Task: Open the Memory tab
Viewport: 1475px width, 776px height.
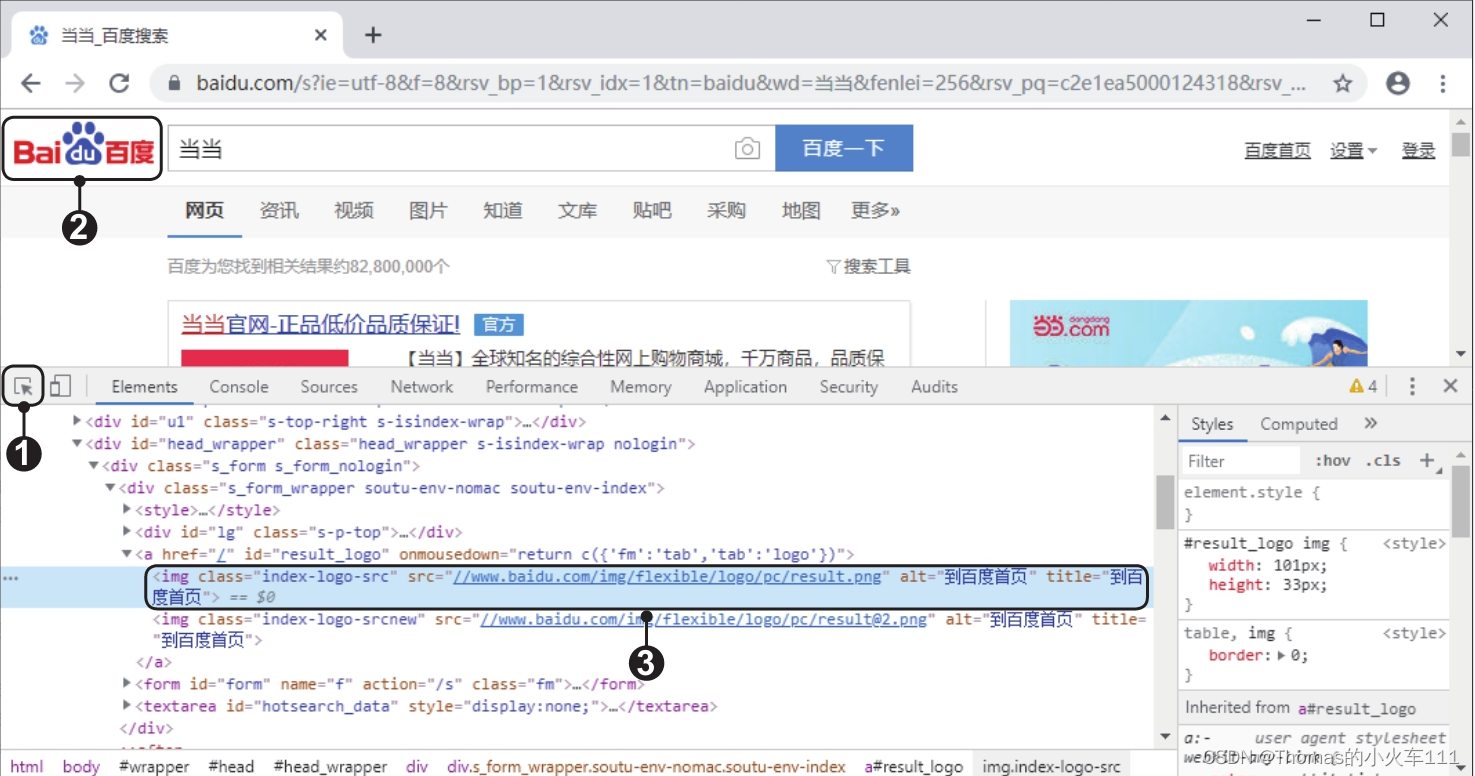Action: point(641,386)
